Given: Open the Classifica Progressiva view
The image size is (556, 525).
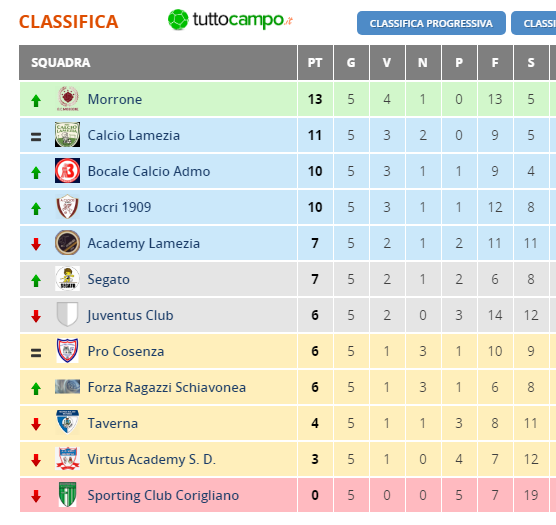Looking at the screenshot, I should tap(431, 23).
